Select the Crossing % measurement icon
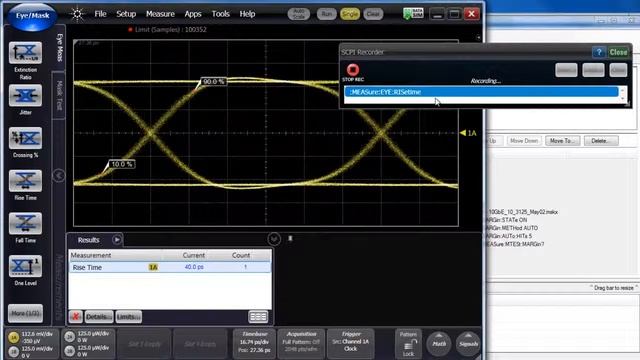 25,138
